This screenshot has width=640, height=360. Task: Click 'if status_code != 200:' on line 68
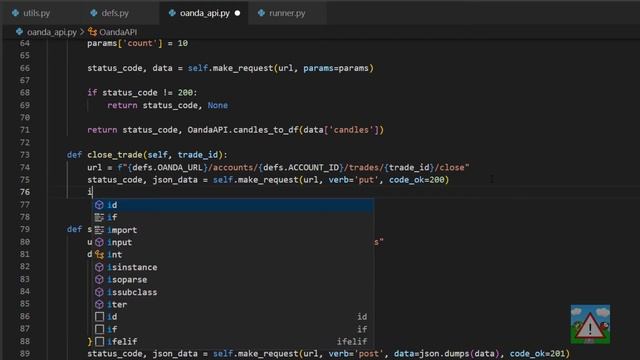pos(142,93)
